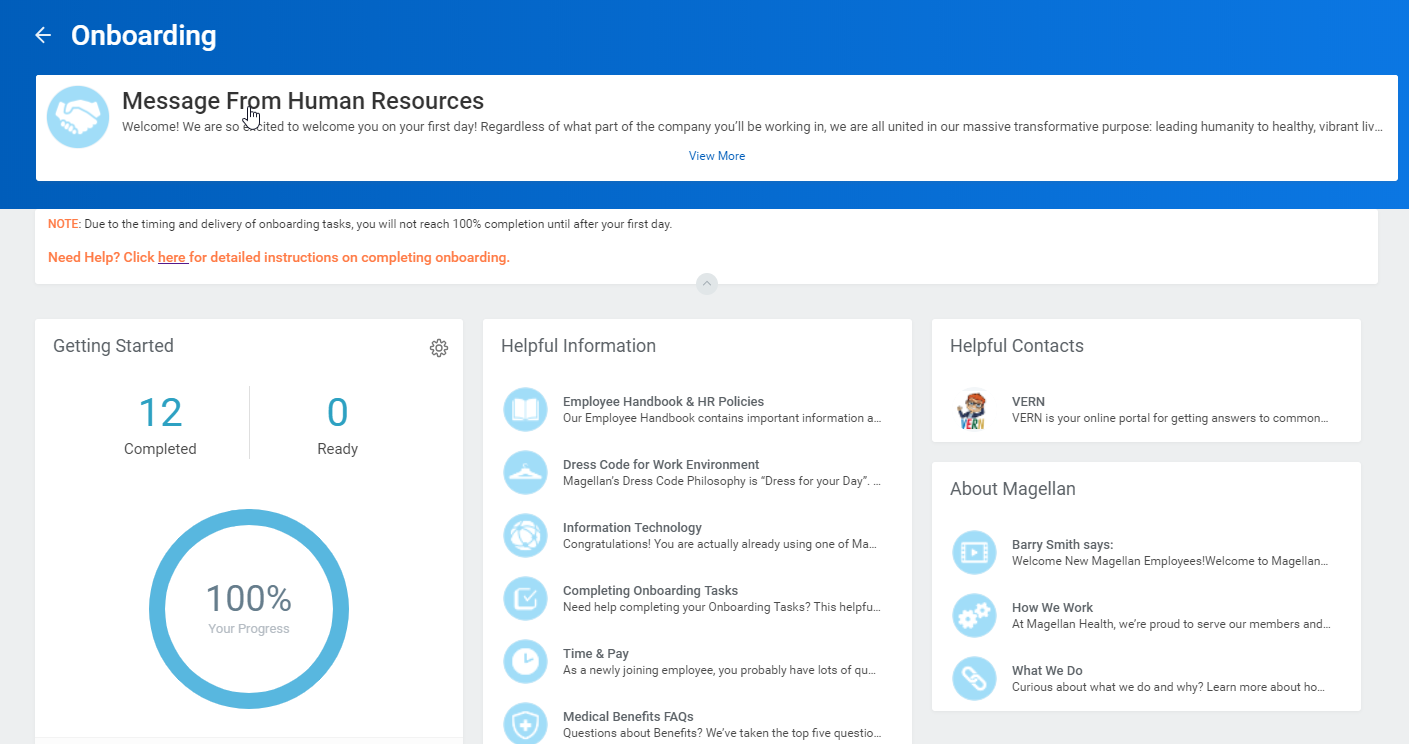Image resolution: width=1409 pixels, height=744 pixels.
Task: Select the Dress Code cloud icon
Action: (x=525, y=472)
